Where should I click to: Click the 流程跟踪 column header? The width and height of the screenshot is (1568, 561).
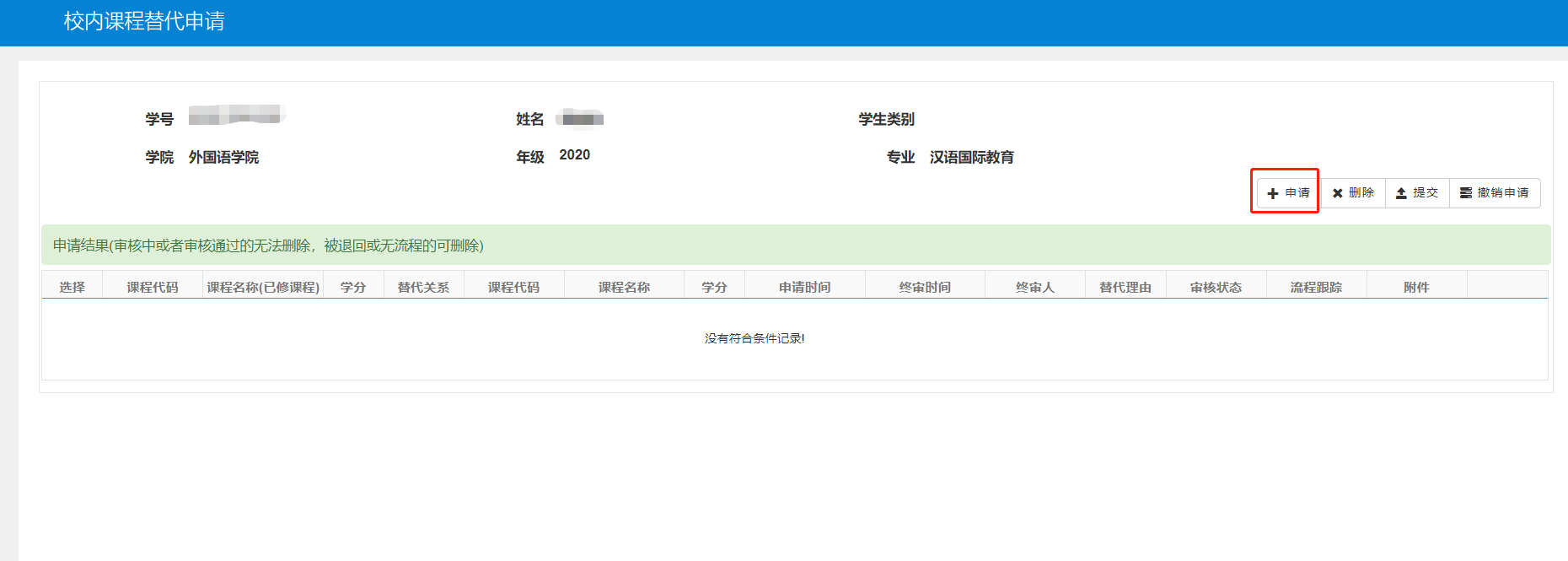click(1316, 287)
